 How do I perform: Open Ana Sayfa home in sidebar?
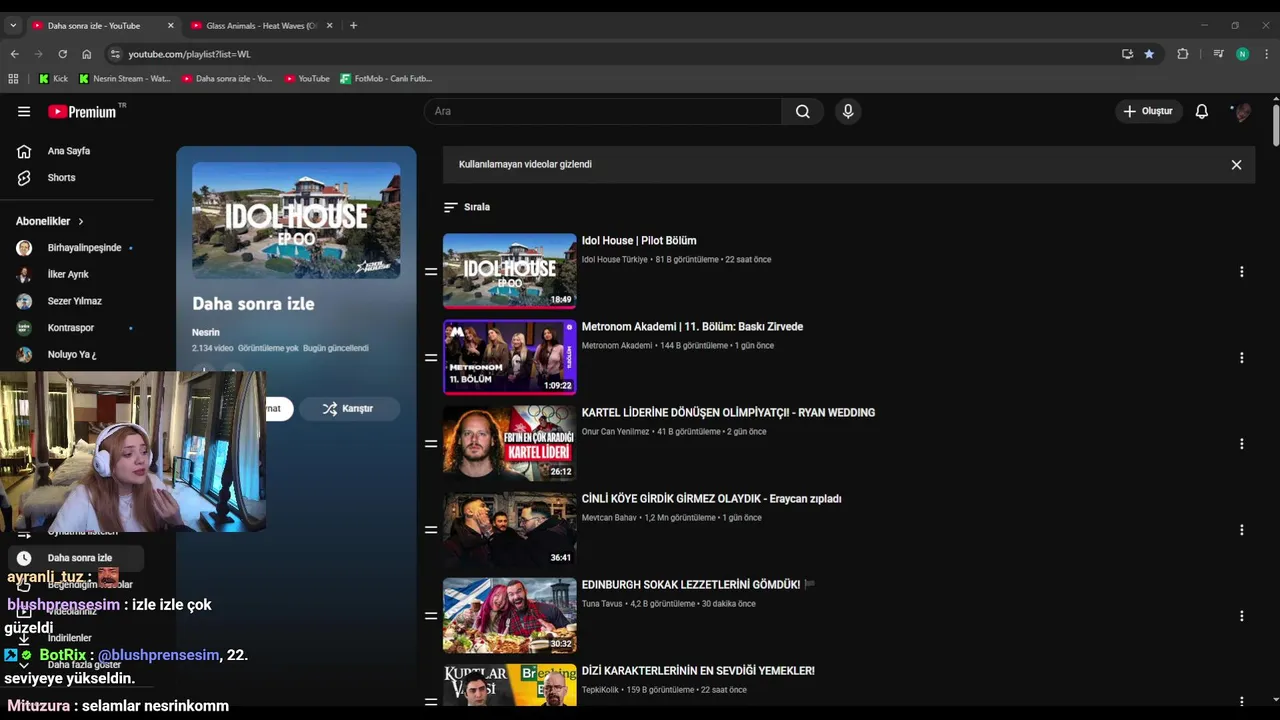69,151
